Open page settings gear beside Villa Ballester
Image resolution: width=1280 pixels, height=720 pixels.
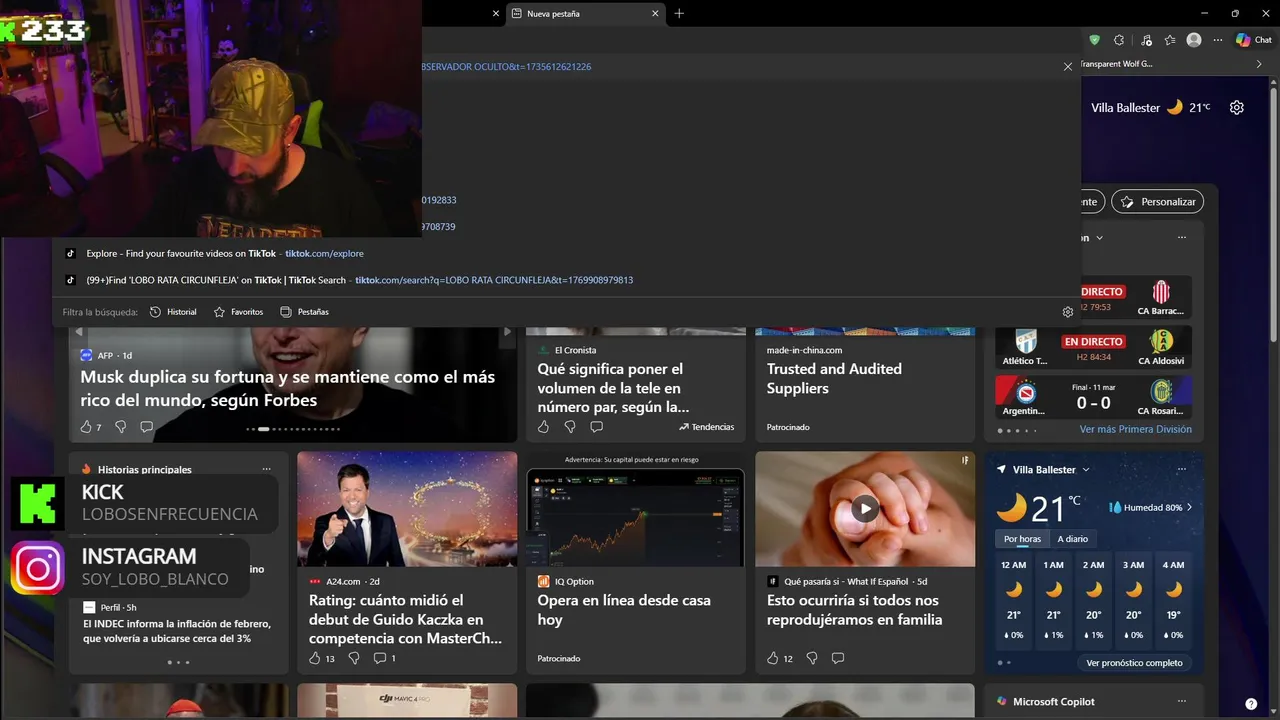(x=1237, y=107)
